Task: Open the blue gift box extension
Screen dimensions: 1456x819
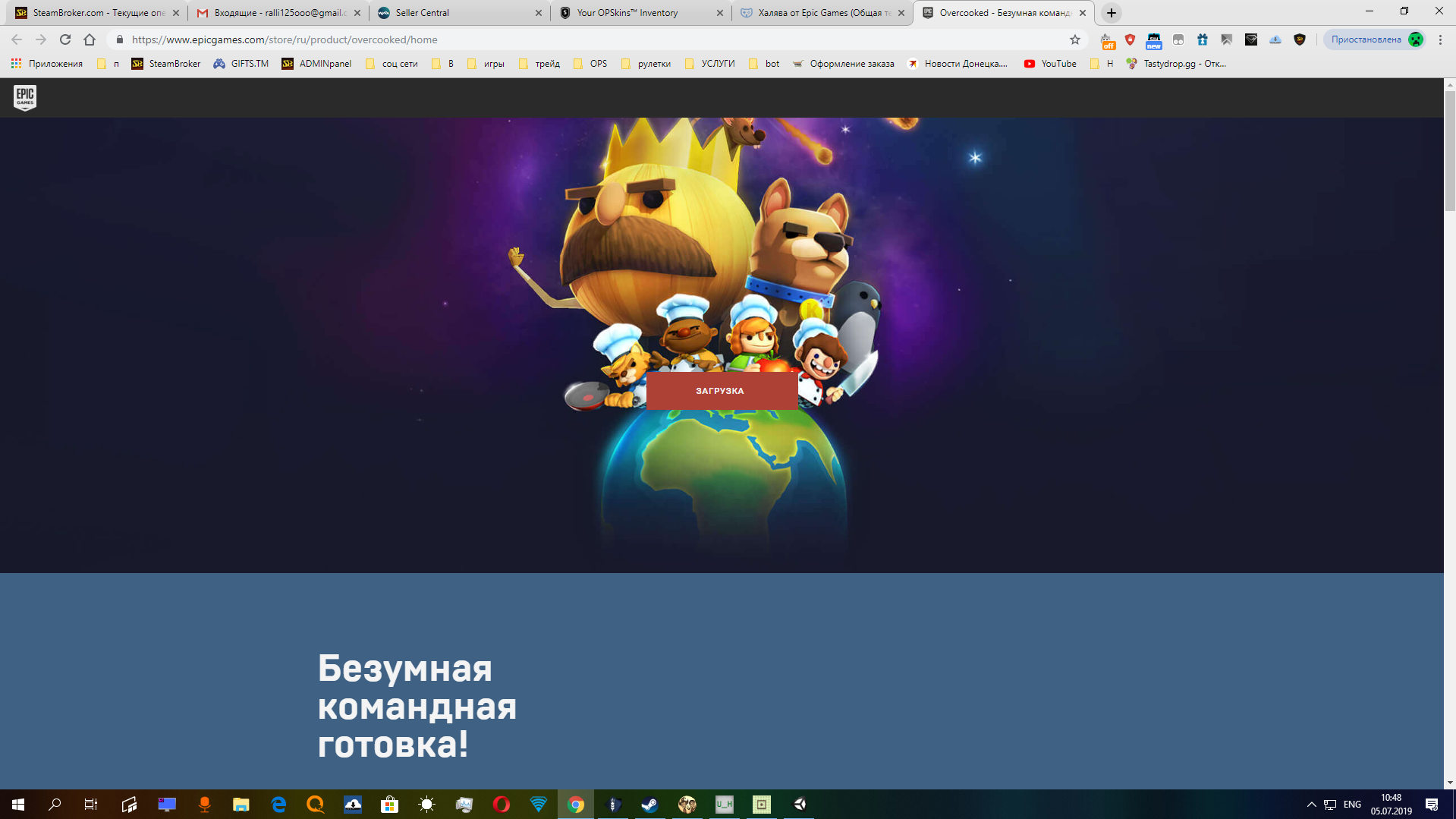Action: tap(1203, 39)
